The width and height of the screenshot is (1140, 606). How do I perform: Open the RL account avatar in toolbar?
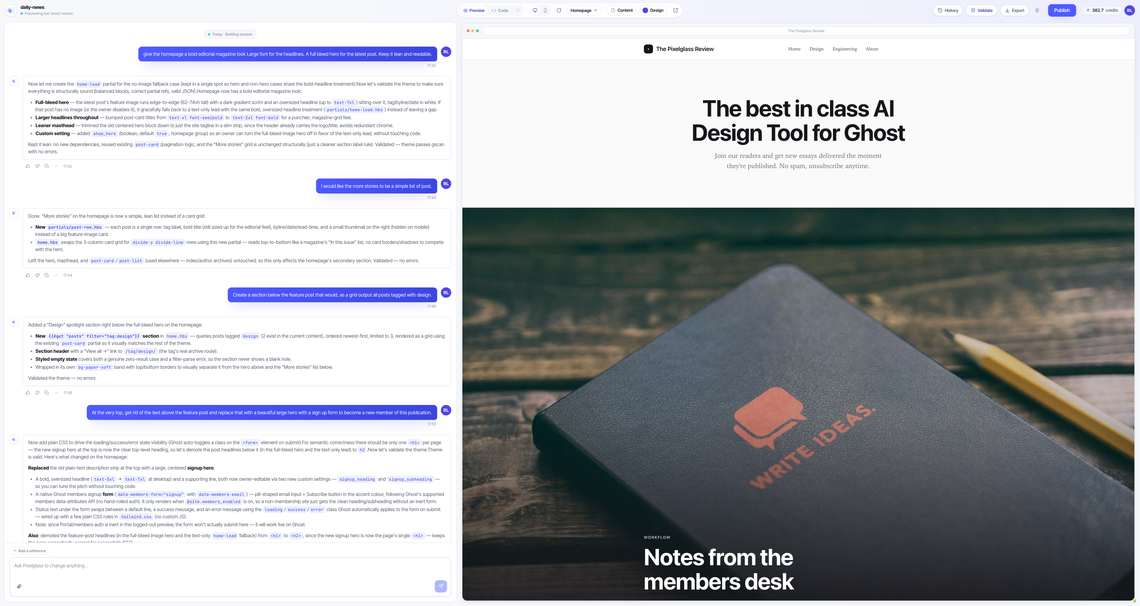1129,10
